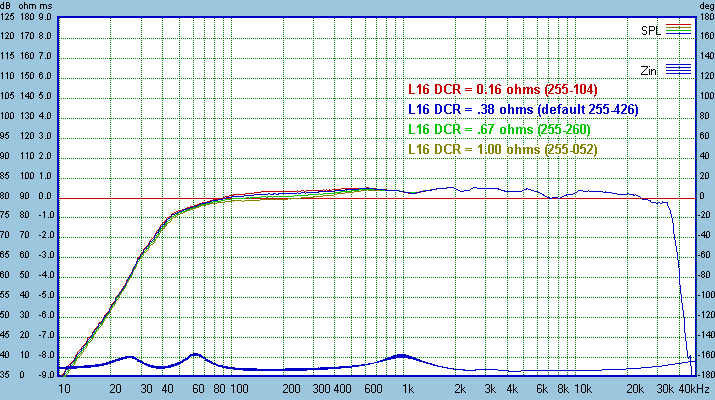The height and width of the screenshot is (400, 715).
Task: Select the blue .38 ohms default legend entry
Action: pos(522,109)
